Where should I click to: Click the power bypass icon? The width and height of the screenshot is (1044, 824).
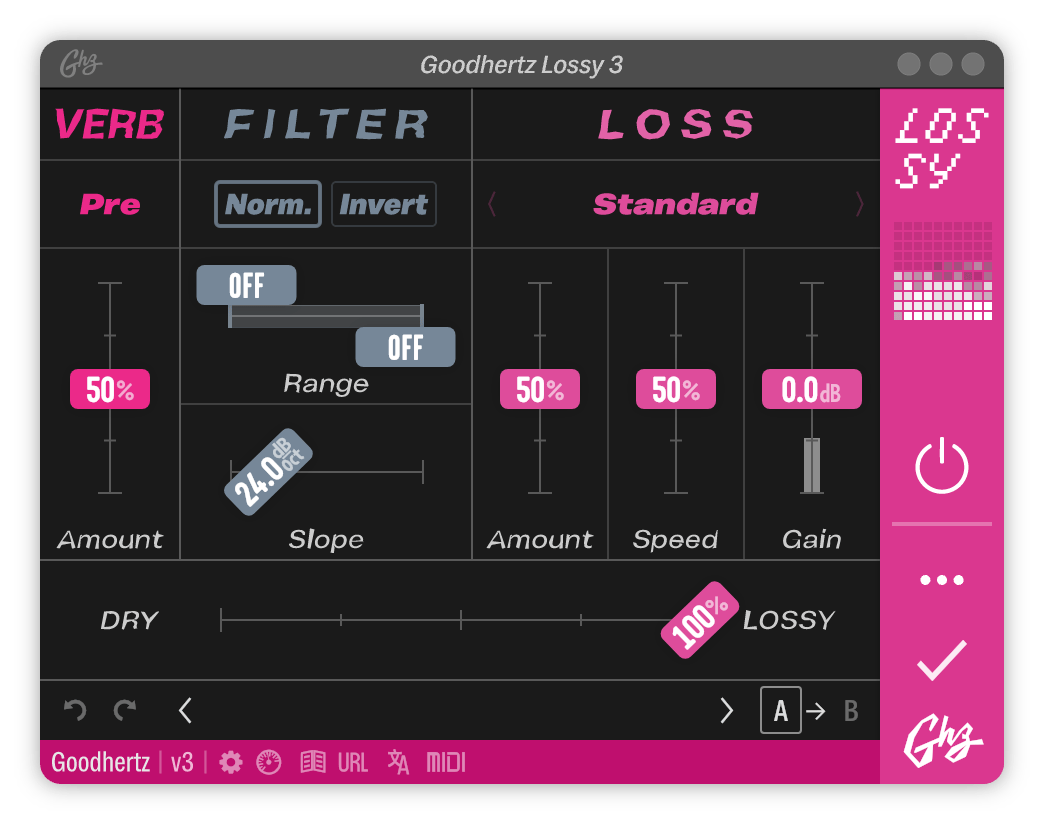pos(941,465)
